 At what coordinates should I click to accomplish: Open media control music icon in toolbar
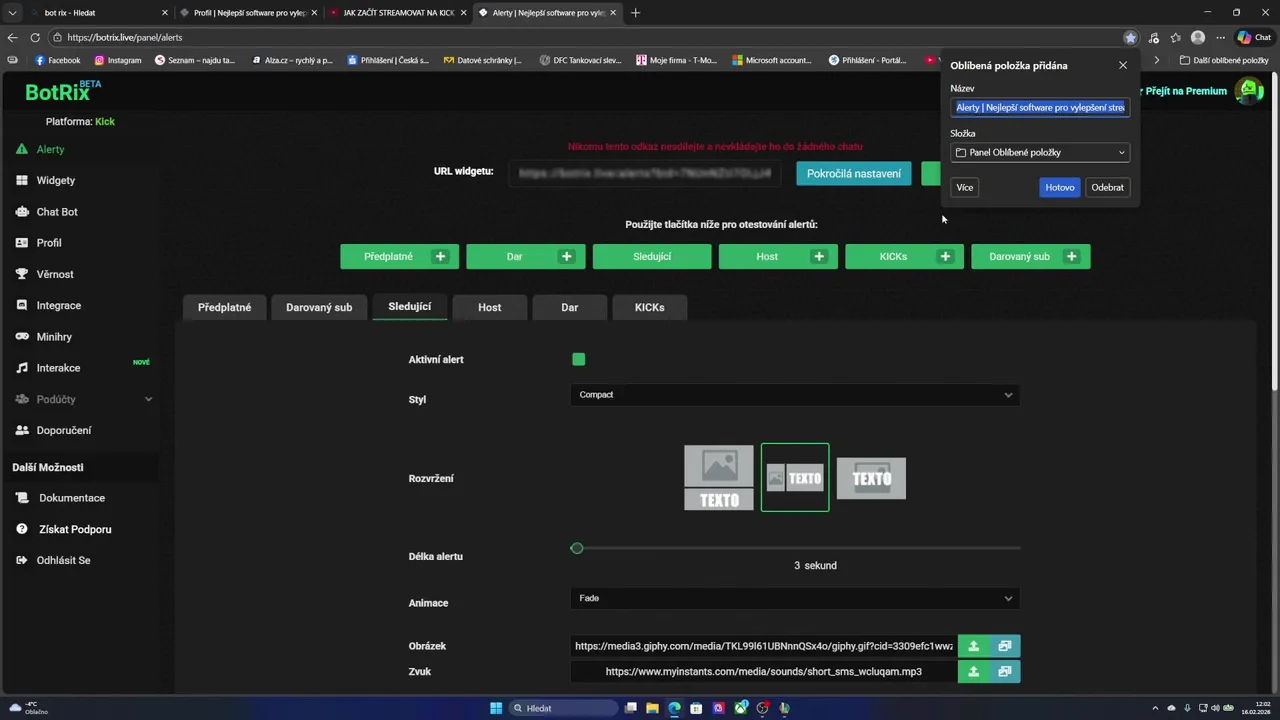[x=1154, y=38]
